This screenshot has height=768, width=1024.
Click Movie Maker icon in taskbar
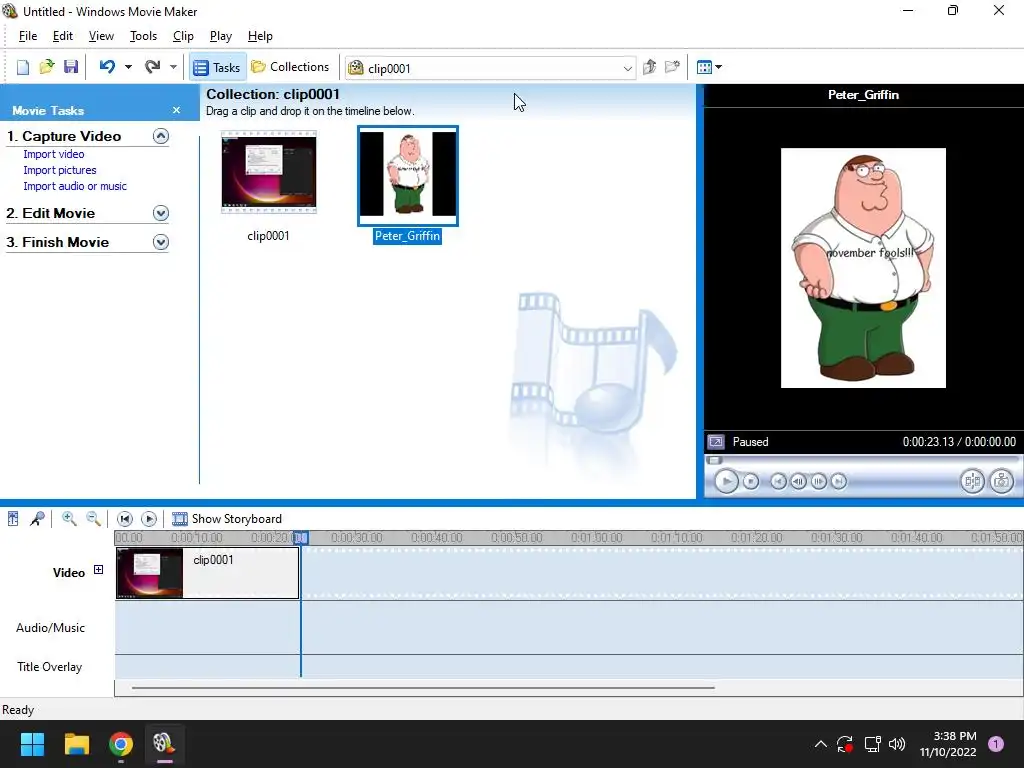164,744
